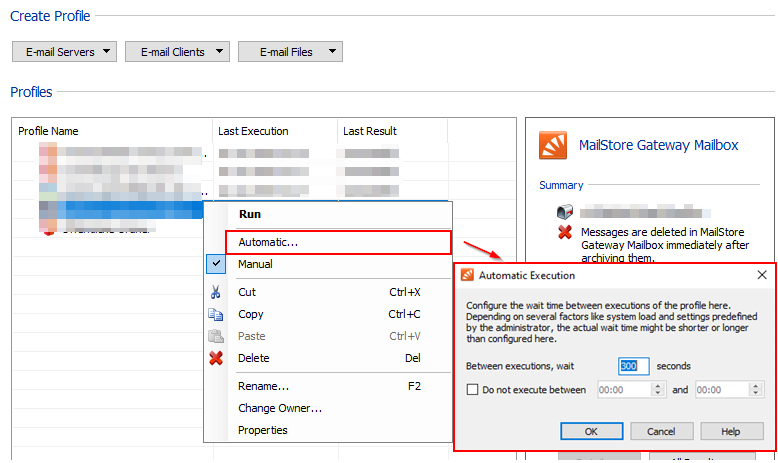Click the greyed Paste clipboard icon
The image size is (778, 463).
215,336
